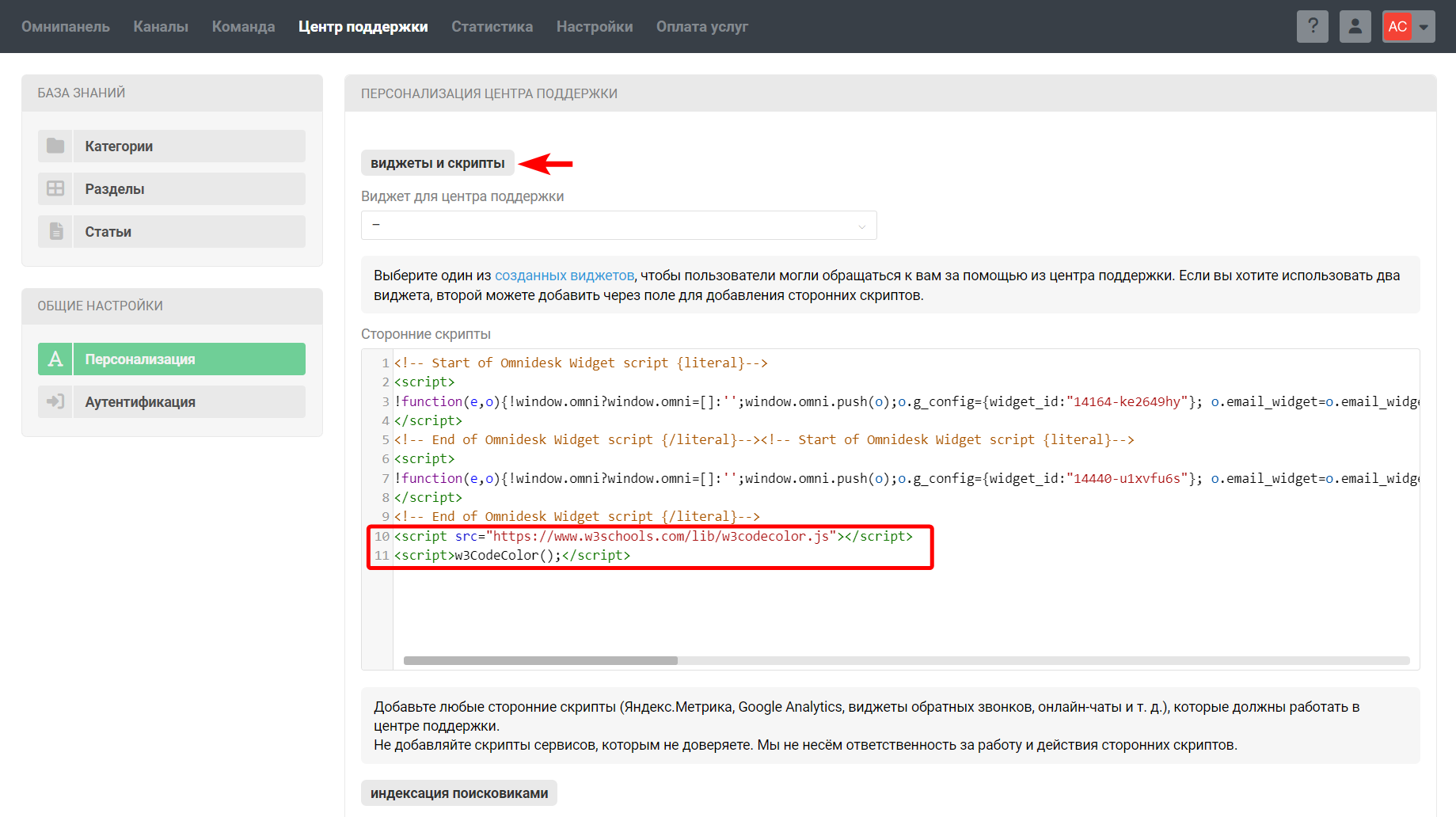Click code line with w3codecolor.js script
The image size is (1456, 817).
pos(653,536)
